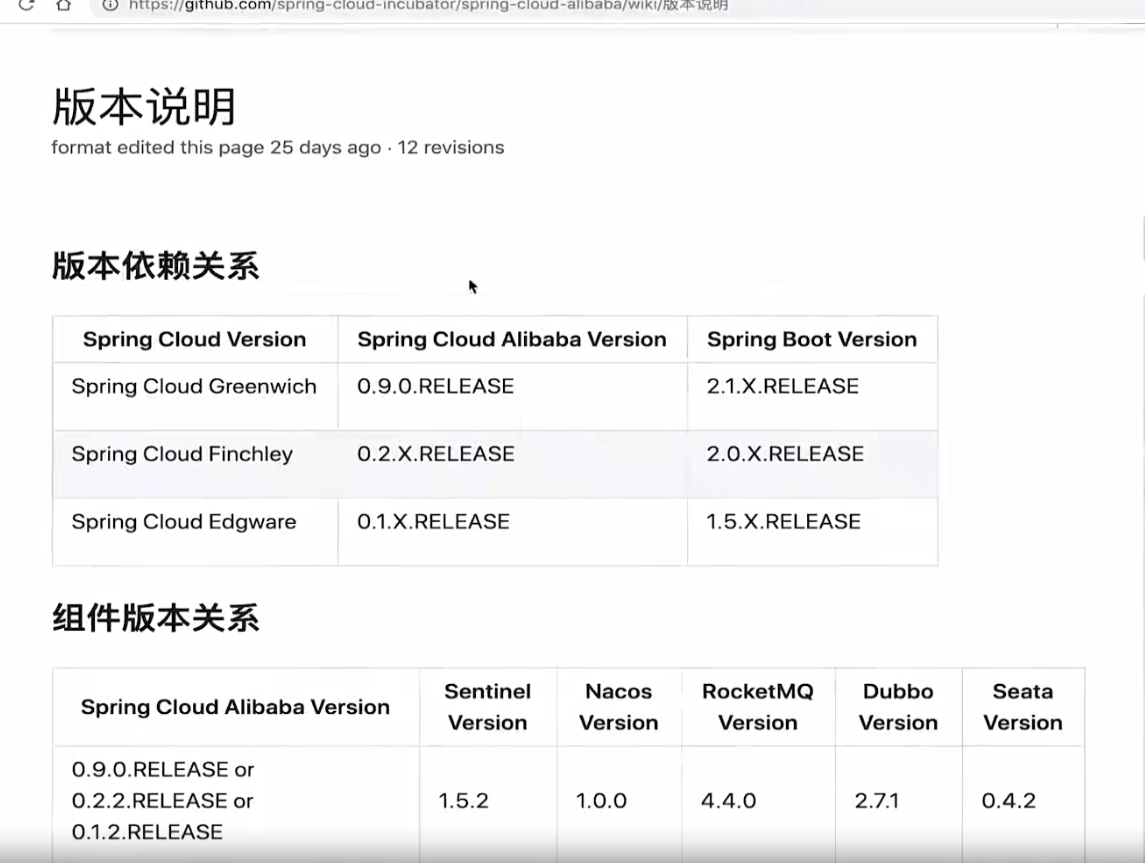1145x863 pixels.
Task: Jump to the 组件版本关系 section heading
Action: coord(156,618)
